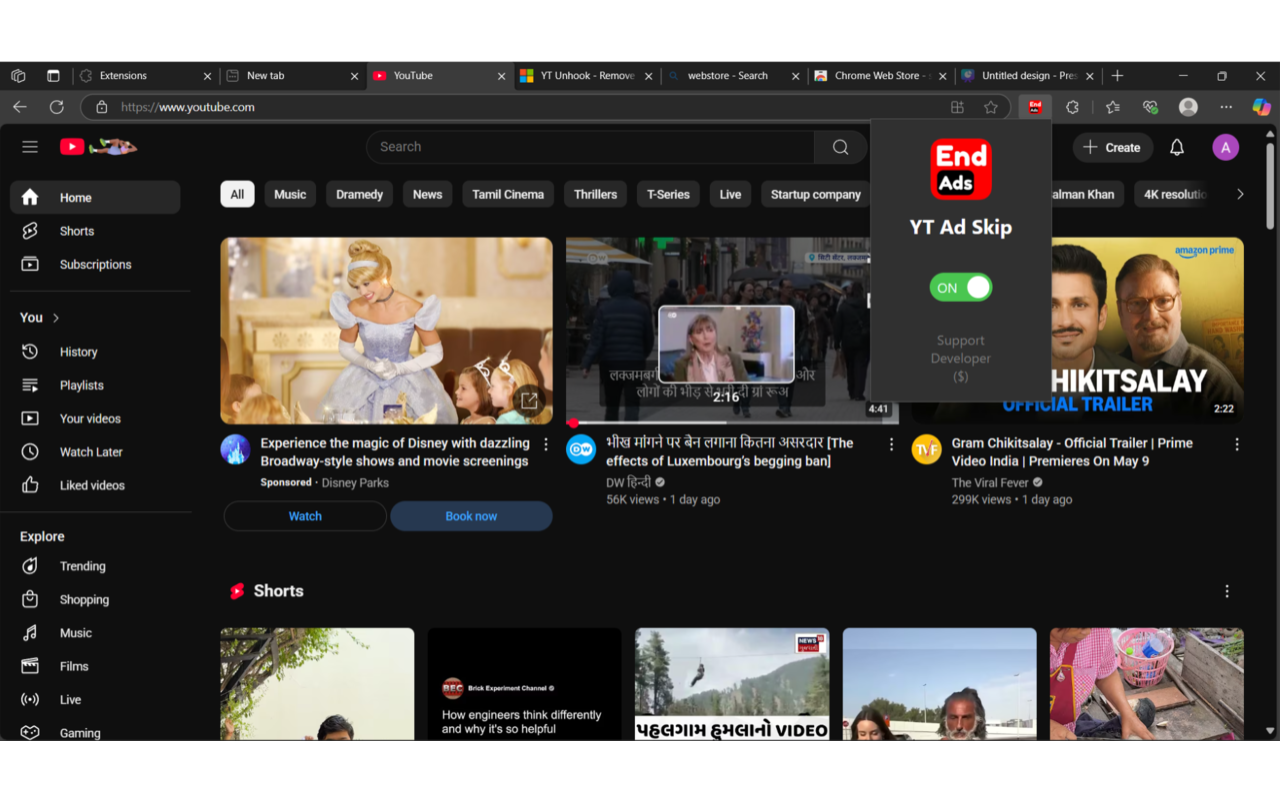Open the Brick Experiment Channel short thumbnail
1280x800 pixels.
point(524,684)
